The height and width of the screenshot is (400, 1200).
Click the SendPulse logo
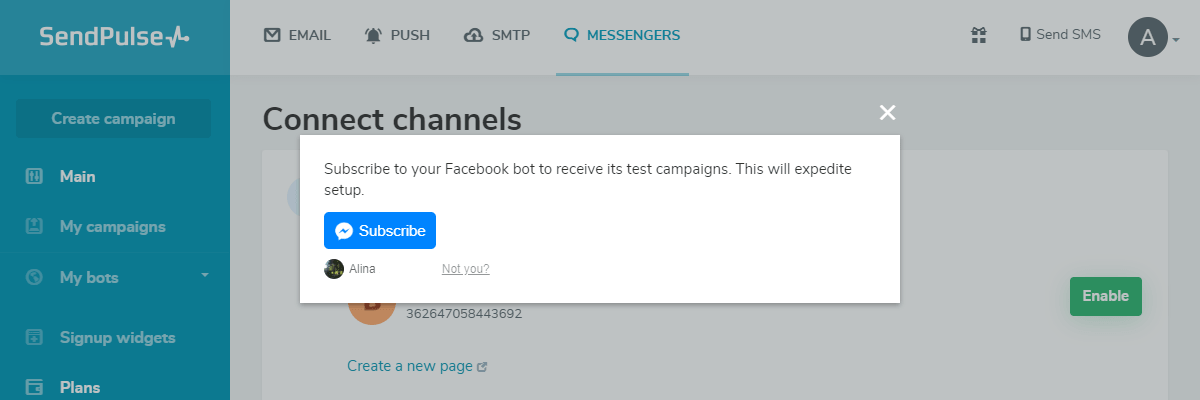[114, 37]
